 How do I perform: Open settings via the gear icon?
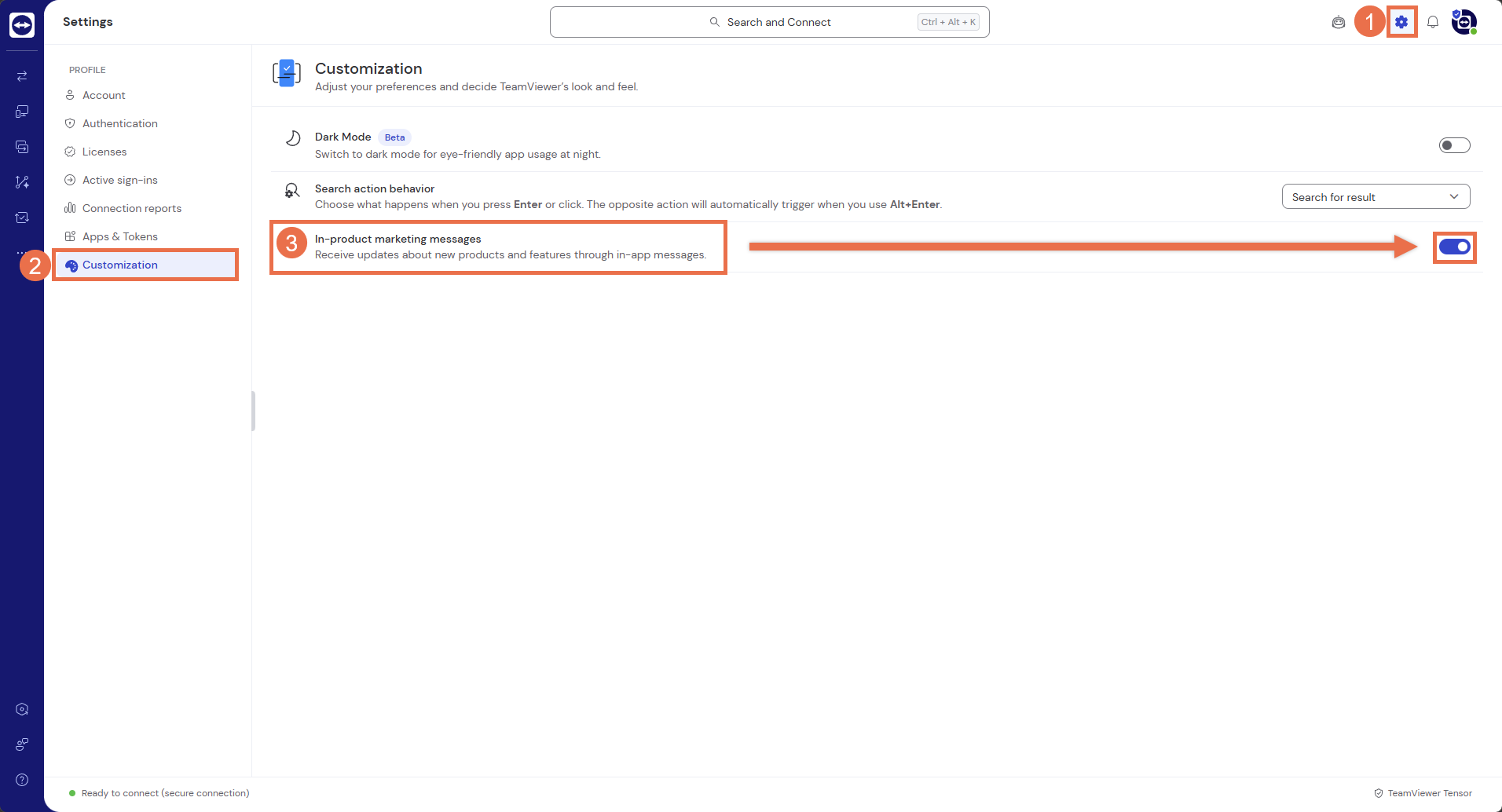point(1401,22)
